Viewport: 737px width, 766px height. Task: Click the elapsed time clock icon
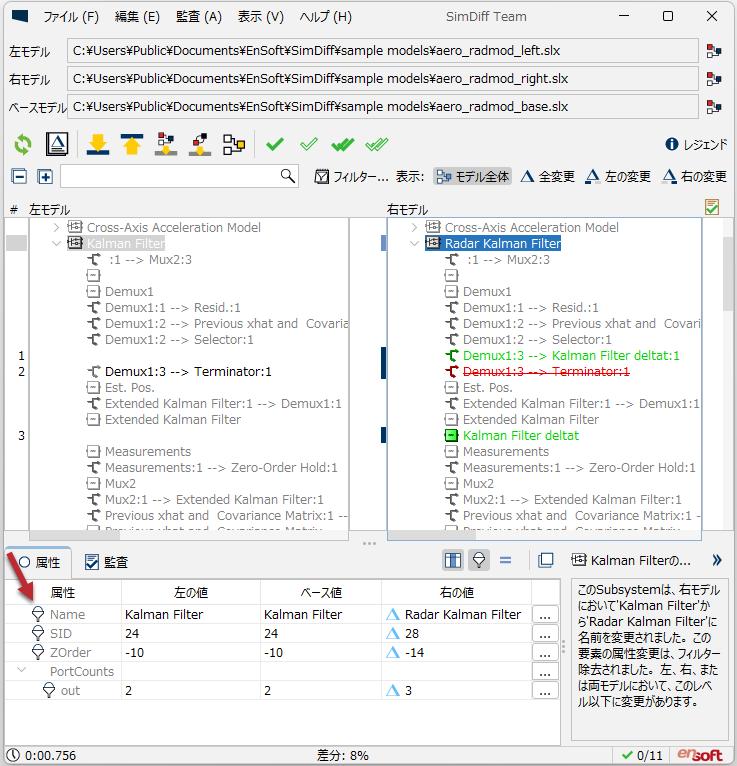(x=13, y=755)
